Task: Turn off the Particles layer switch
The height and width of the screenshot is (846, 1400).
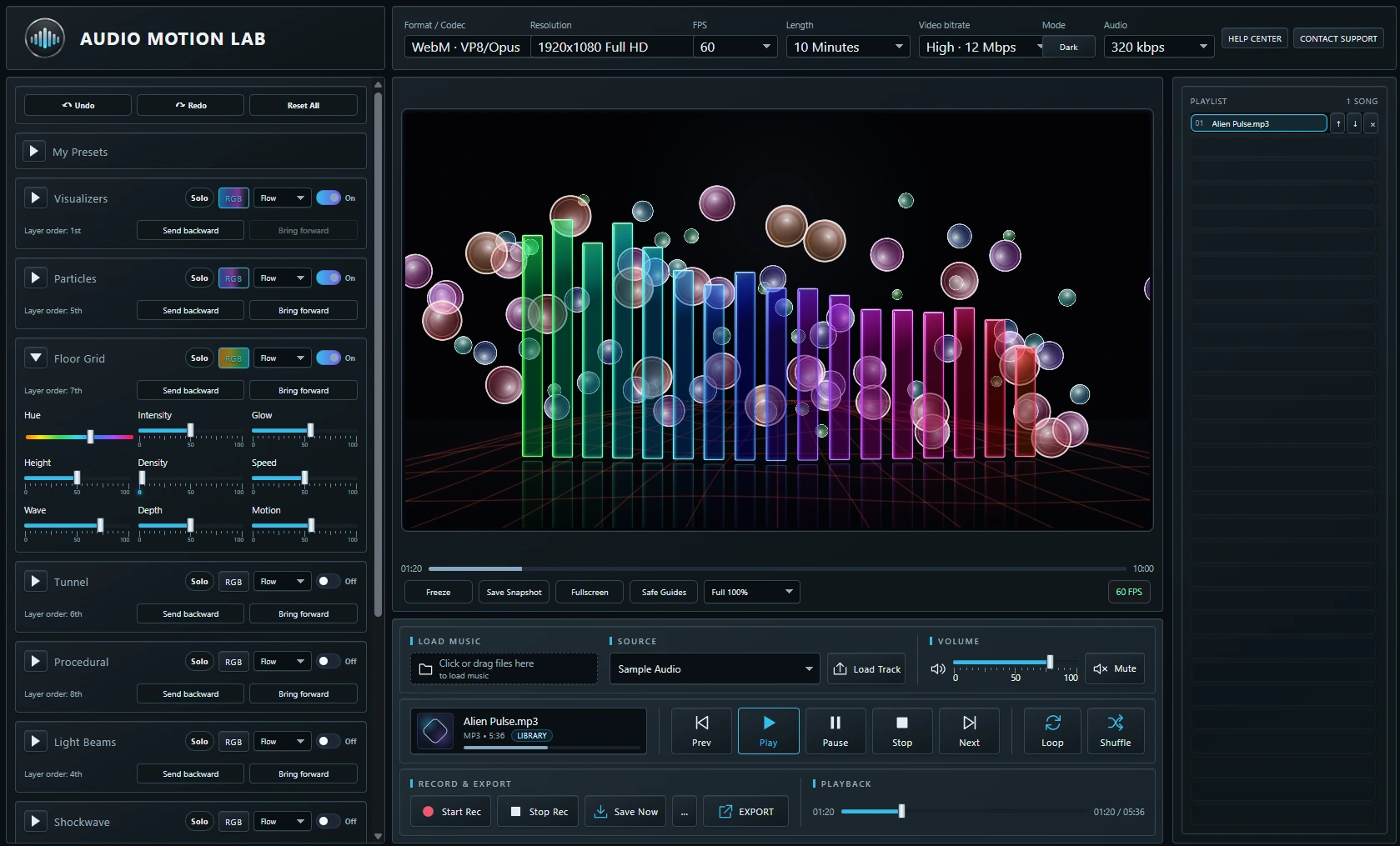Action: pos(329,278)
